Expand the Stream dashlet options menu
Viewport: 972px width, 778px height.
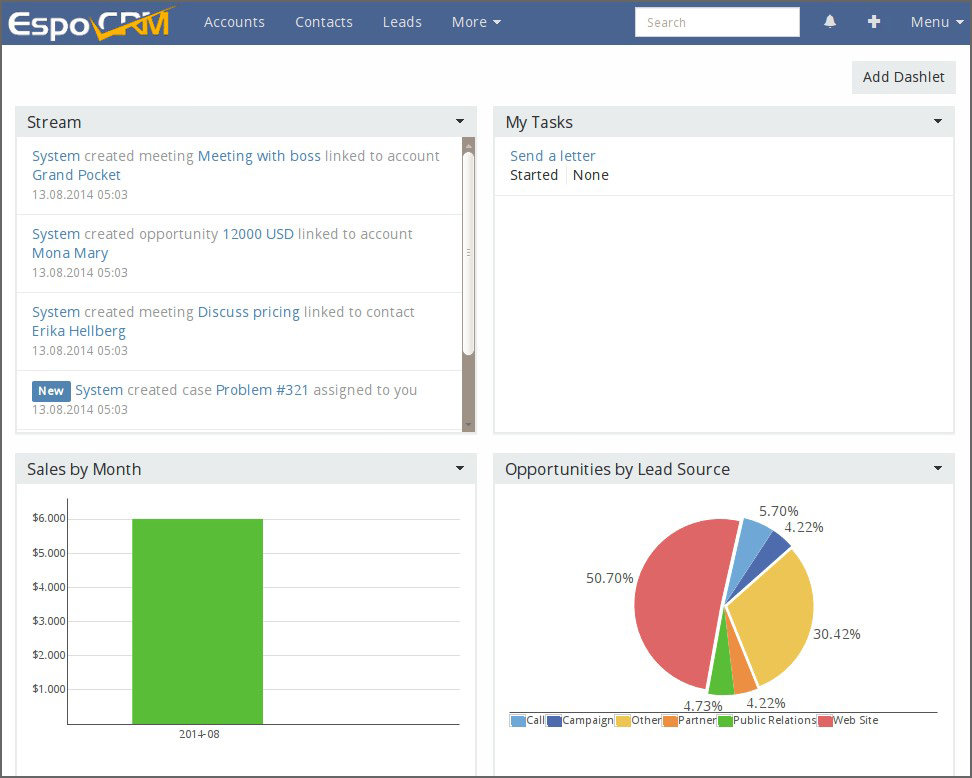click(460, 122)
